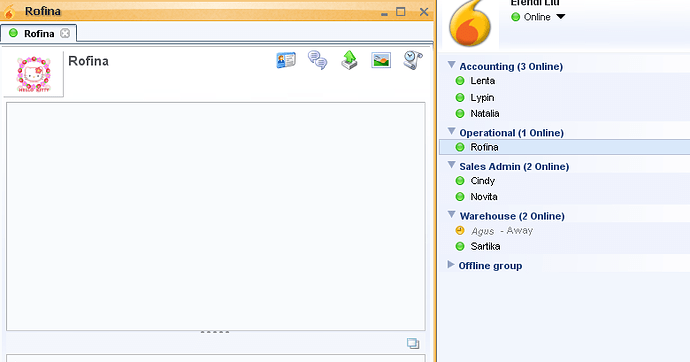Select the Rofina chat tab

(x=39, y=33)
